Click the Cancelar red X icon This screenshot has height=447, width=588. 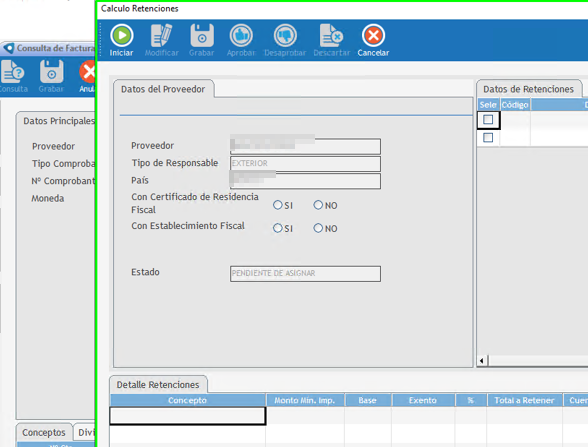(x=373, y=36)
